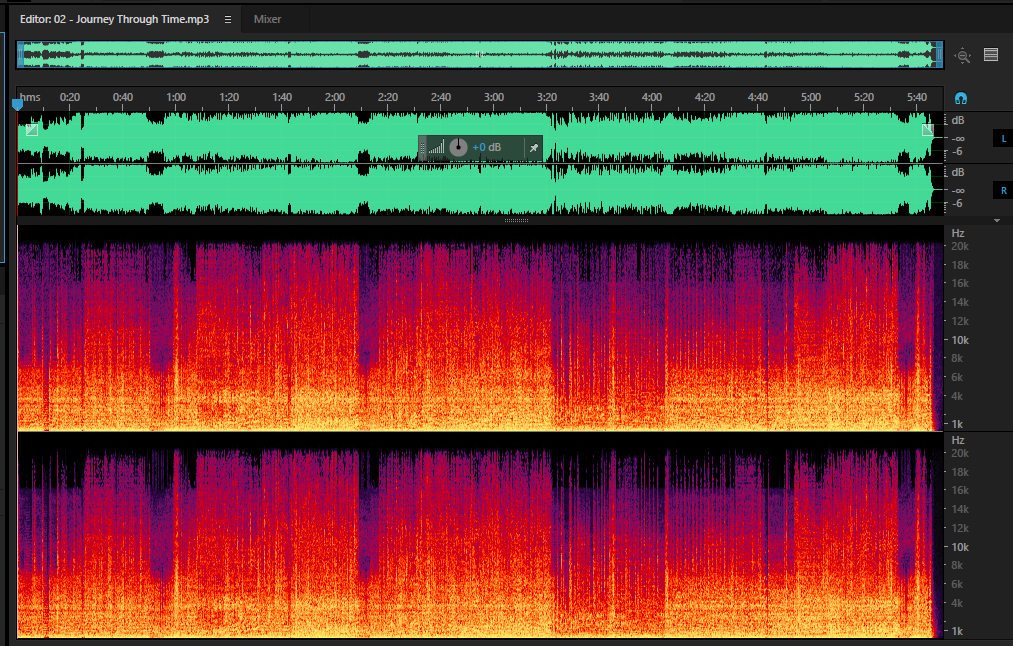The image size is (1013, 646).
Task: Expand the small arrow below R channel
Action: click(x=997, y=221)
